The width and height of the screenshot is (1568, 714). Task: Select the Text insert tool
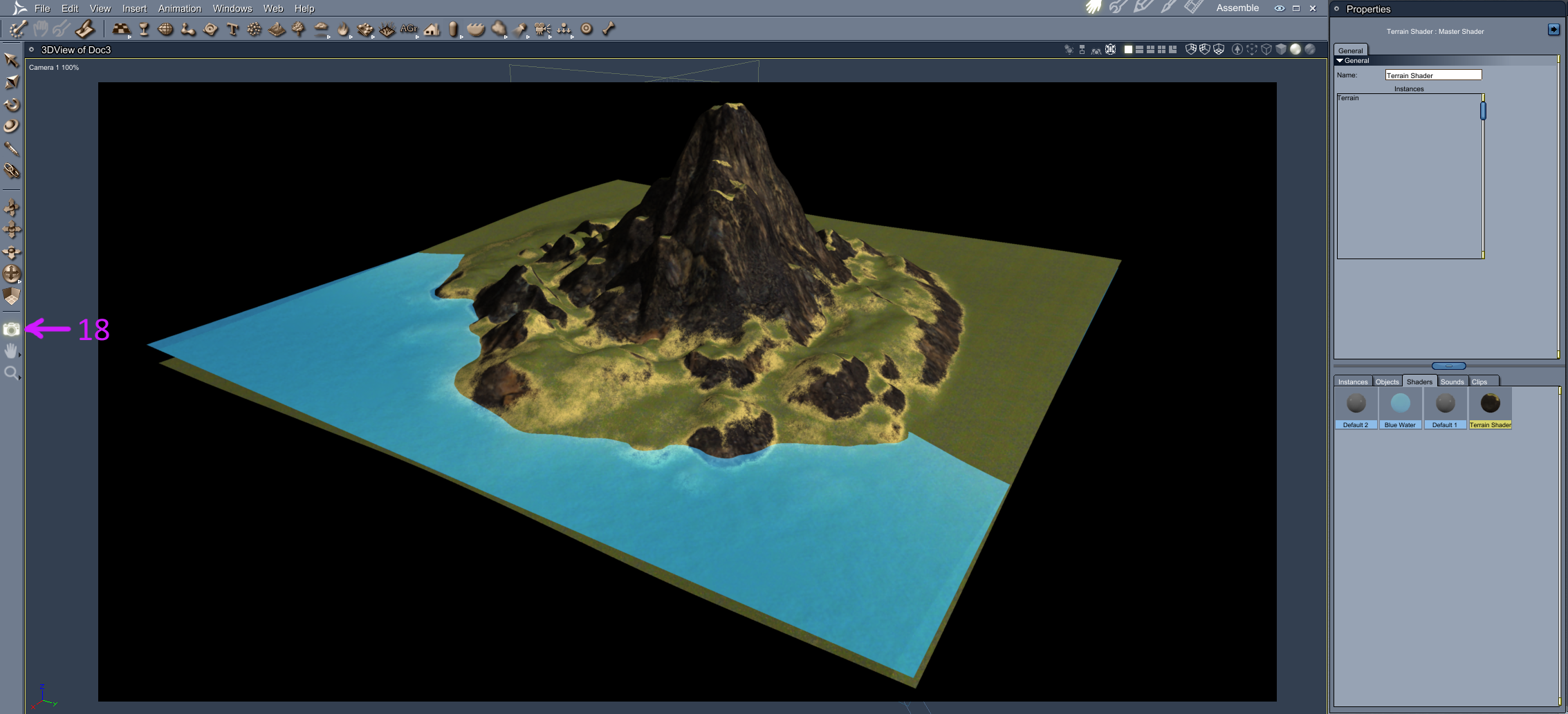[232, 29]
